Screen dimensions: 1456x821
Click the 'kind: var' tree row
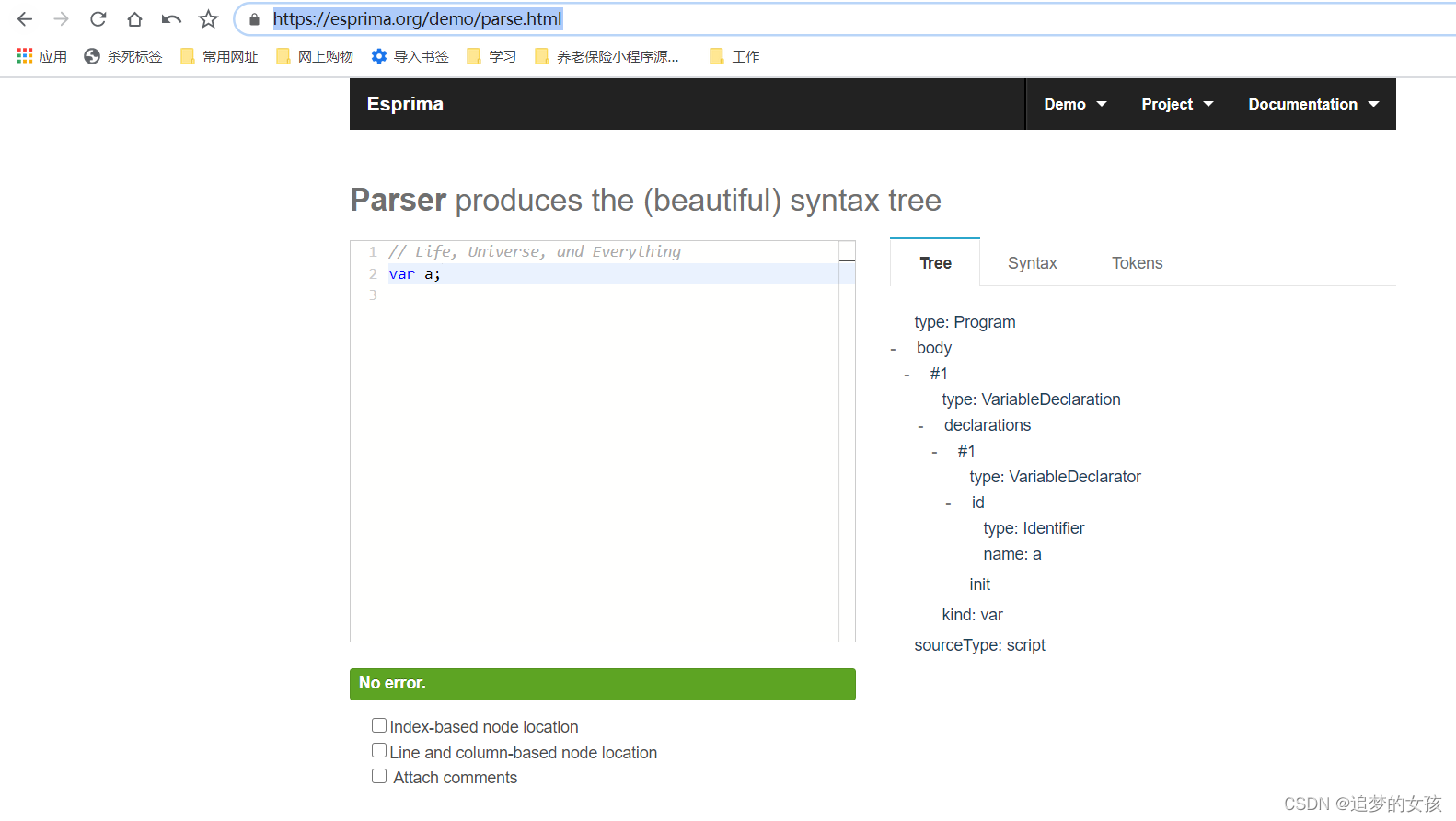(972, 615)
